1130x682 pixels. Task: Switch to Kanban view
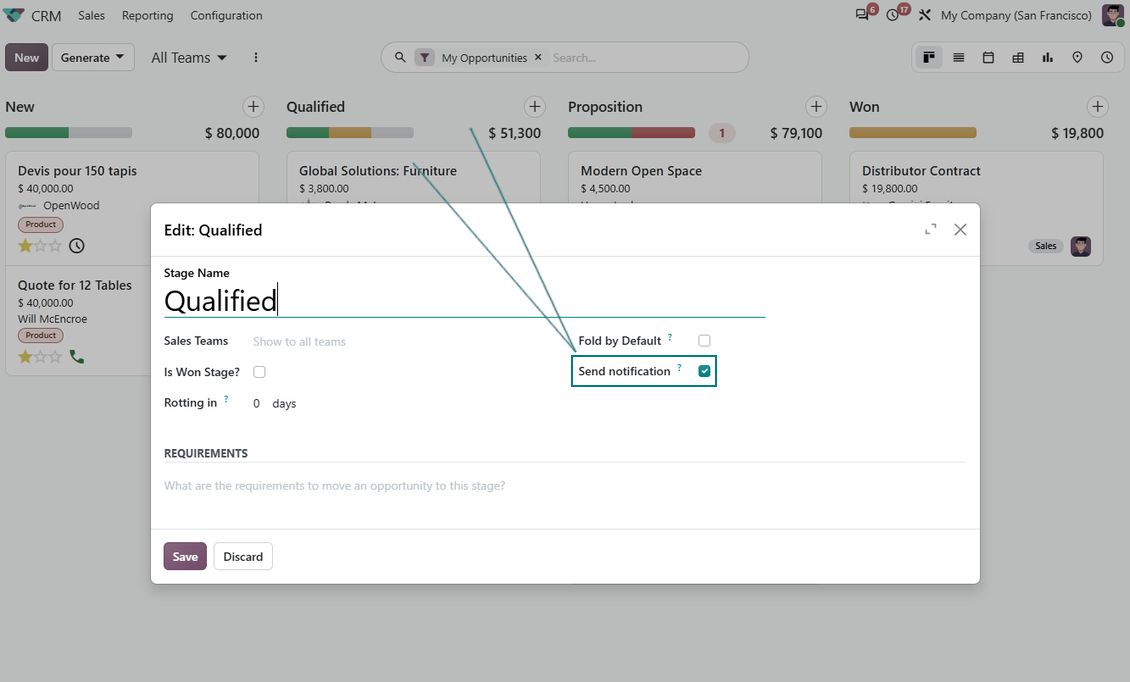tap(929, 58)
